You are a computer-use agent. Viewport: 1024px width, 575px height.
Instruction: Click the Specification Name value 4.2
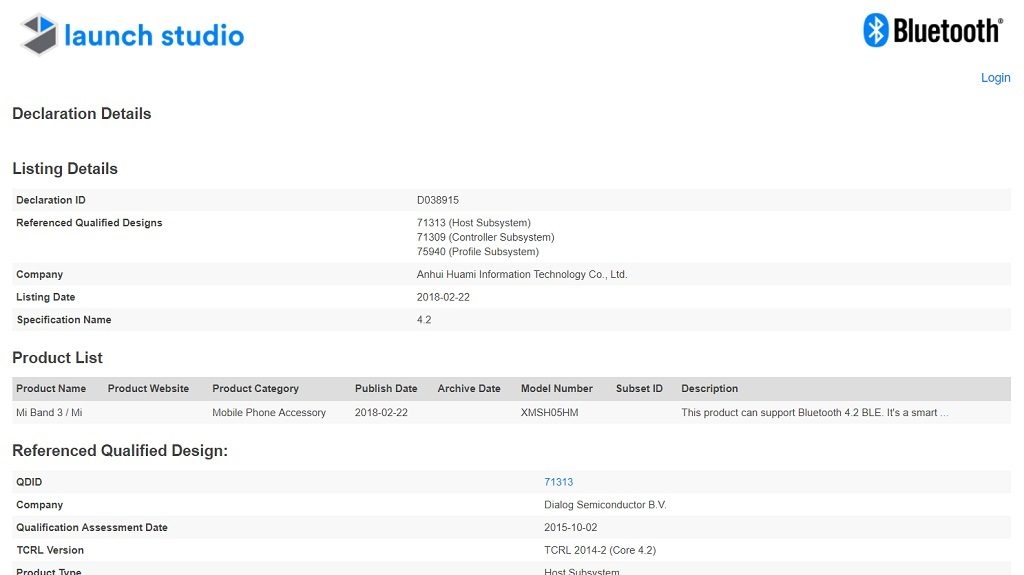[424, 320]
